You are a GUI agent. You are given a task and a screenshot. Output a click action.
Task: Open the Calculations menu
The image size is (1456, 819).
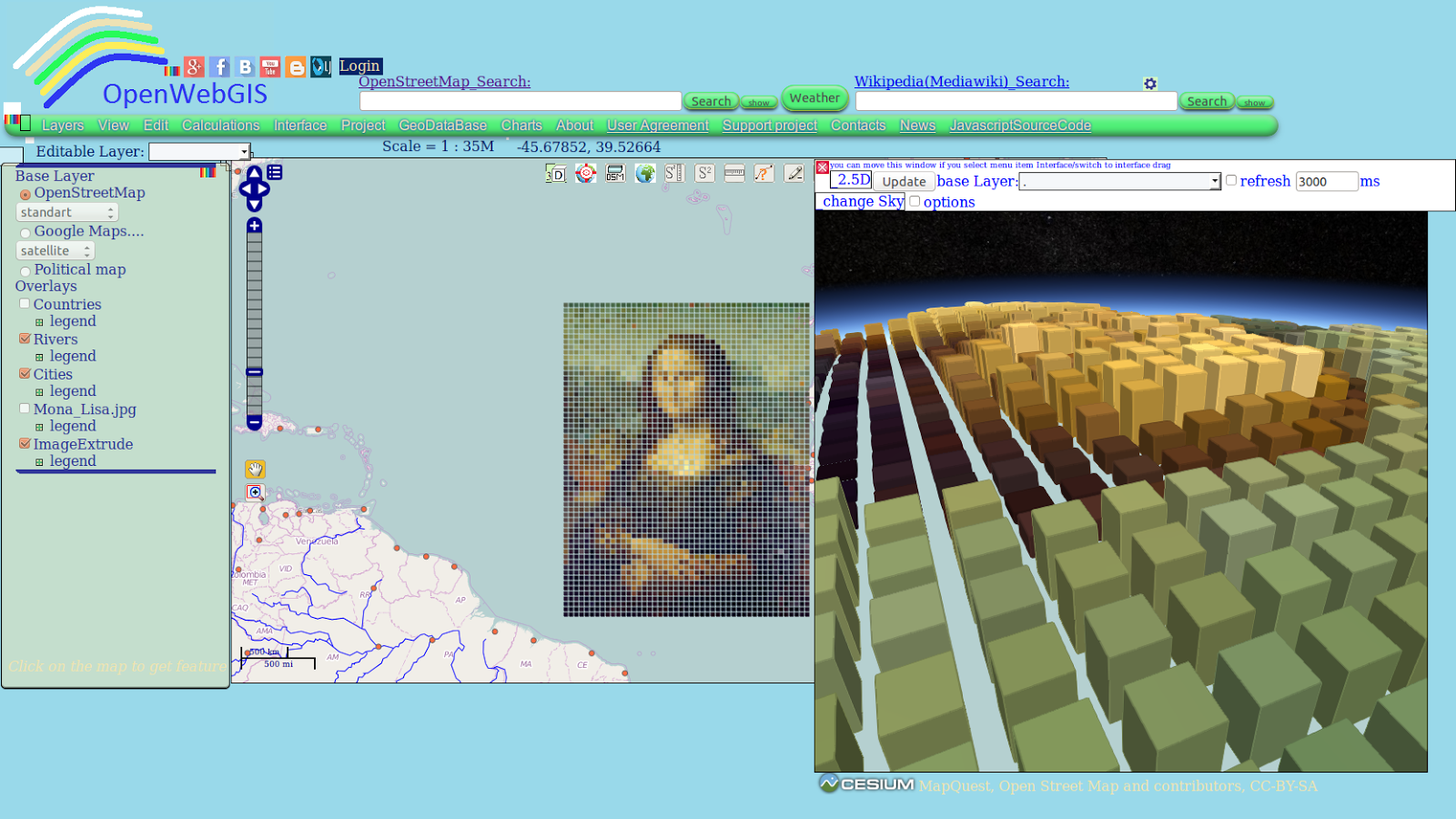[x=221, y=126]
